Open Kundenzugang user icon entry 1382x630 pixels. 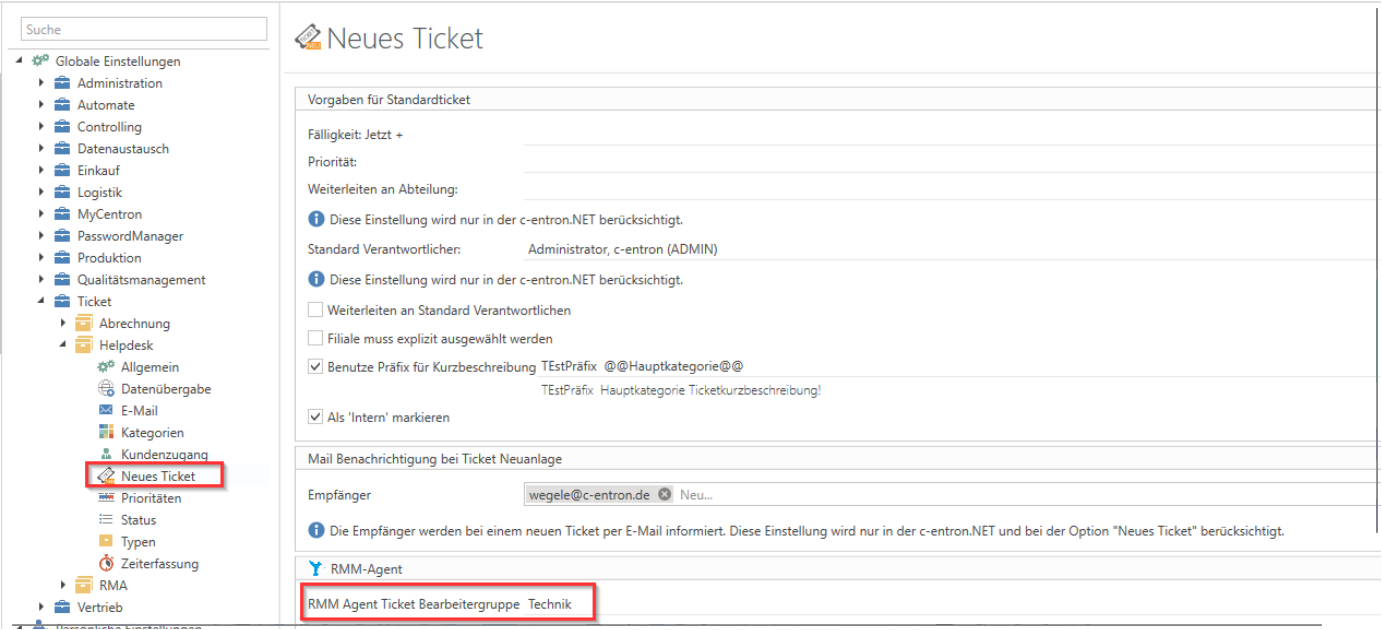coord(106,454)
